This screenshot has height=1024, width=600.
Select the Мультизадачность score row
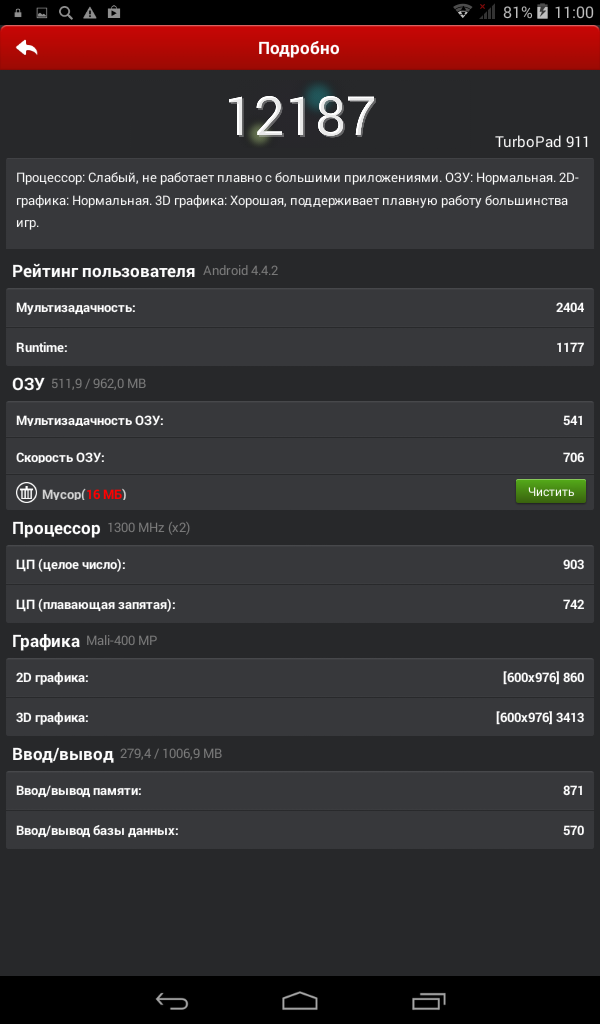click(300, 308)
